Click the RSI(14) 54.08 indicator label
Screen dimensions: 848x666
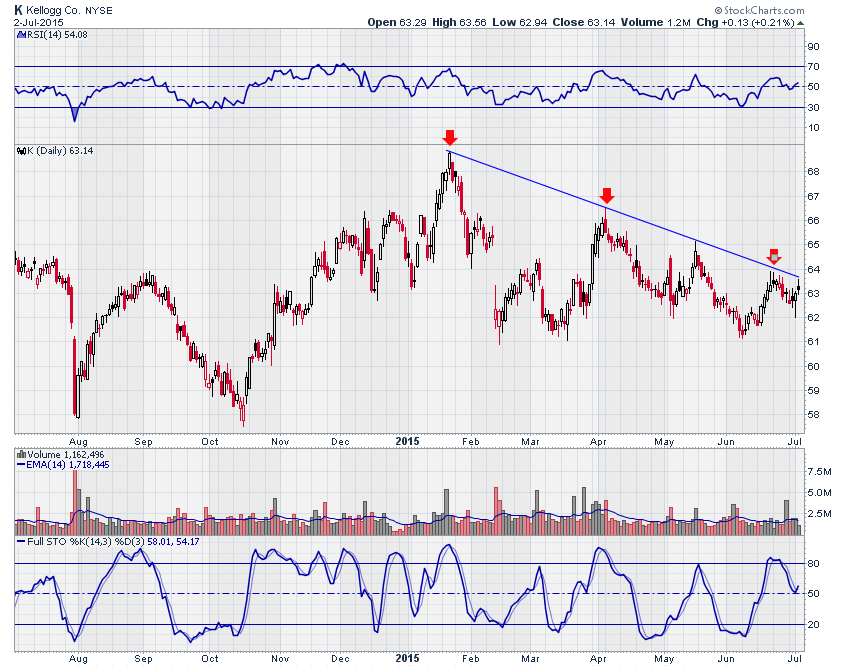(x=57, y=35)
